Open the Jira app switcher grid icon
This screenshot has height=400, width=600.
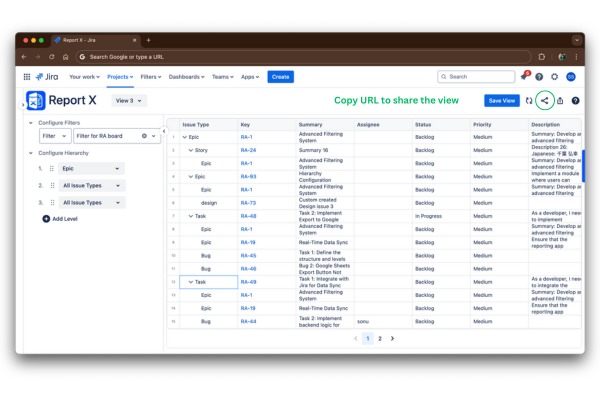27,77
